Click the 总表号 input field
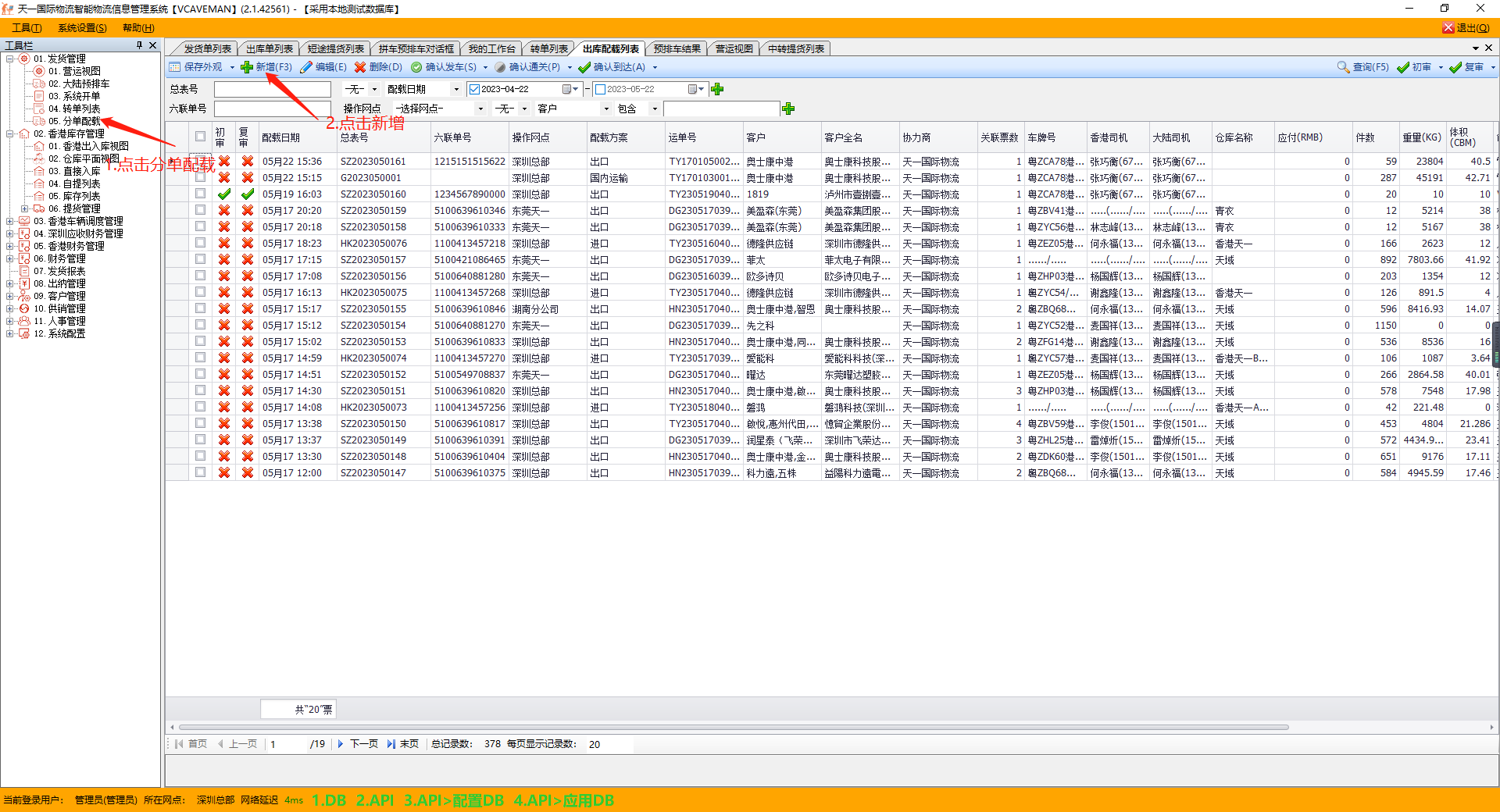The width and height of the screenshot is (1500, 812). [x=272, y=89]
